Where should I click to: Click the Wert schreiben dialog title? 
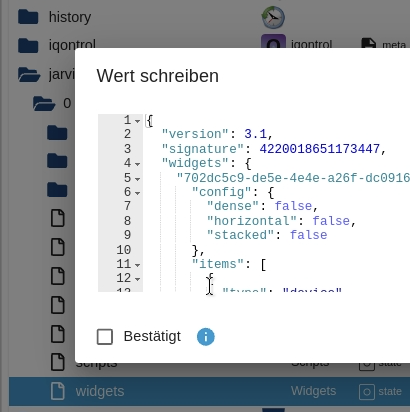point(158,76)
